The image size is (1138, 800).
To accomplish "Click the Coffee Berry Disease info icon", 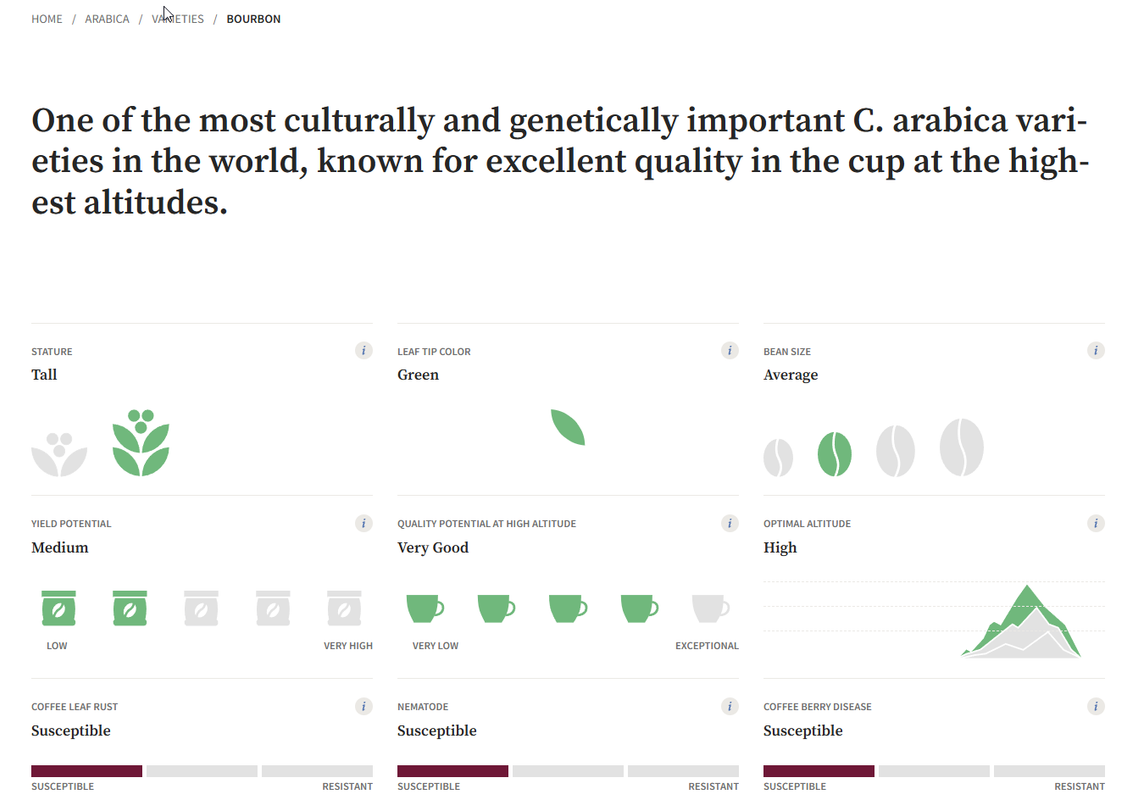I will [1096, 706].
